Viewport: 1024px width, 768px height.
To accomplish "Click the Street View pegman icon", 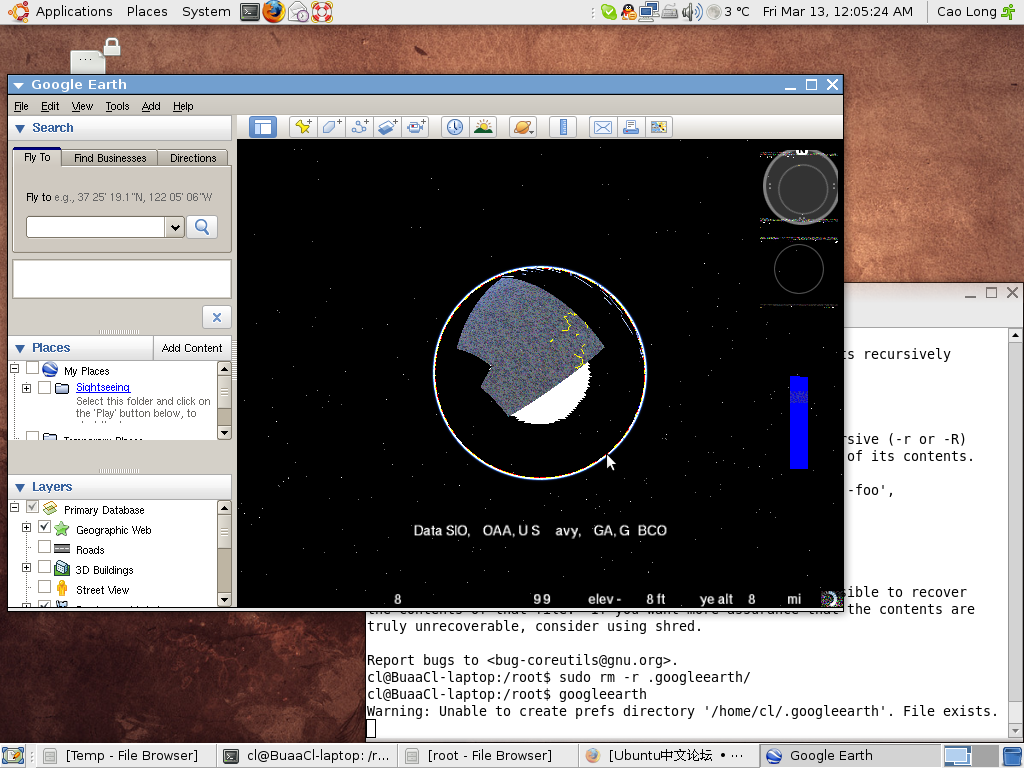I will pyautogui.click(x=61, y=589).
